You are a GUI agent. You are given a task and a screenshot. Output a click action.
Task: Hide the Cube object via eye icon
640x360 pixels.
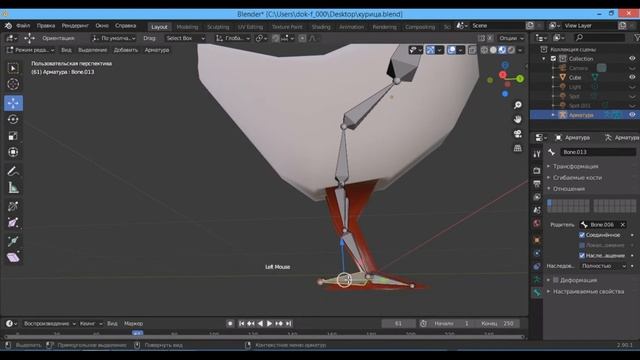click(632, 77)
